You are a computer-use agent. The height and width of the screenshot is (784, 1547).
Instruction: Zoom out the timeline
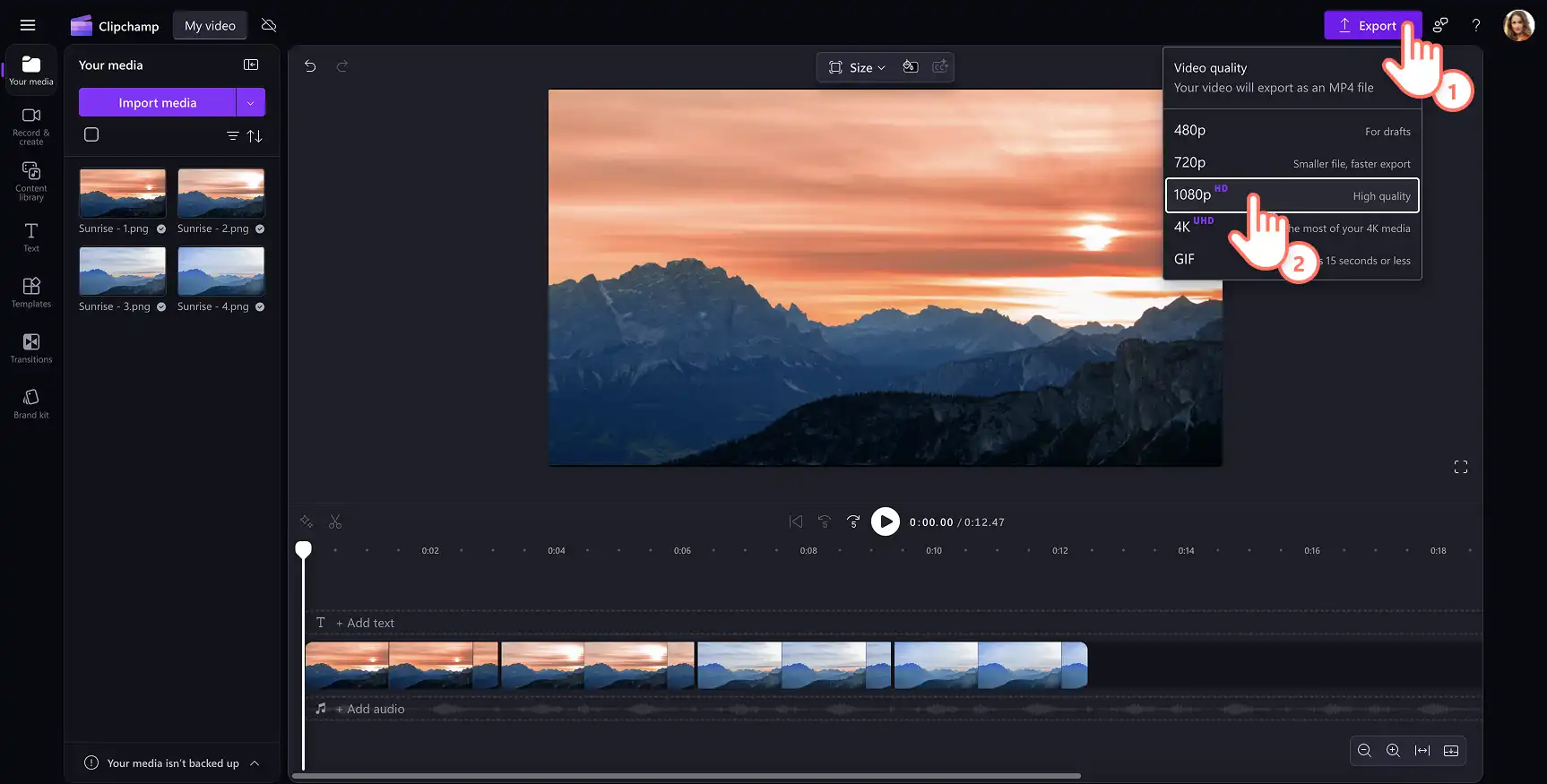1364,751
